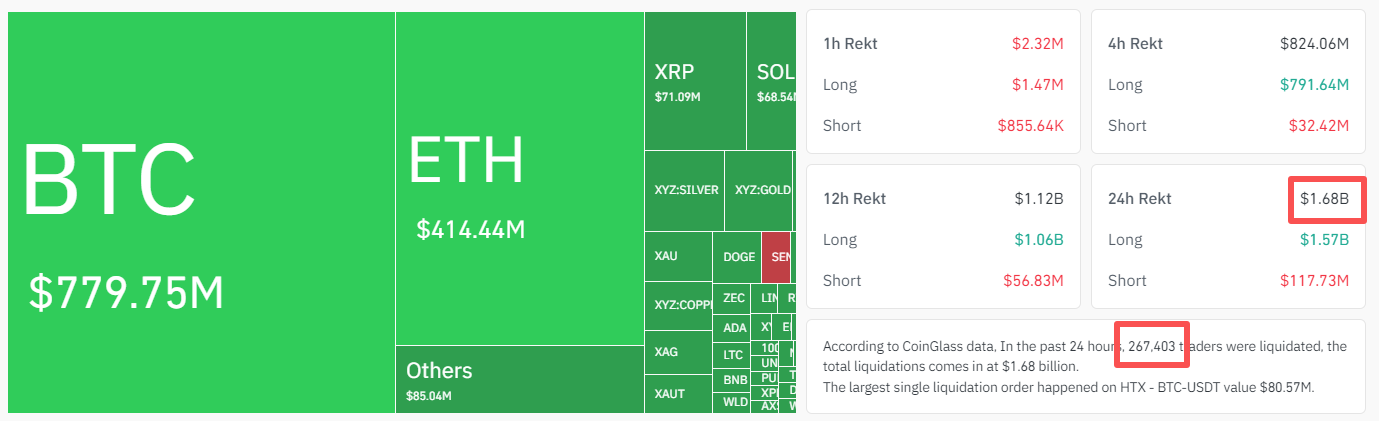Click the SOL heatmap tile
The height and width of the screenshot is (421, 1379).
click(771, 80)
